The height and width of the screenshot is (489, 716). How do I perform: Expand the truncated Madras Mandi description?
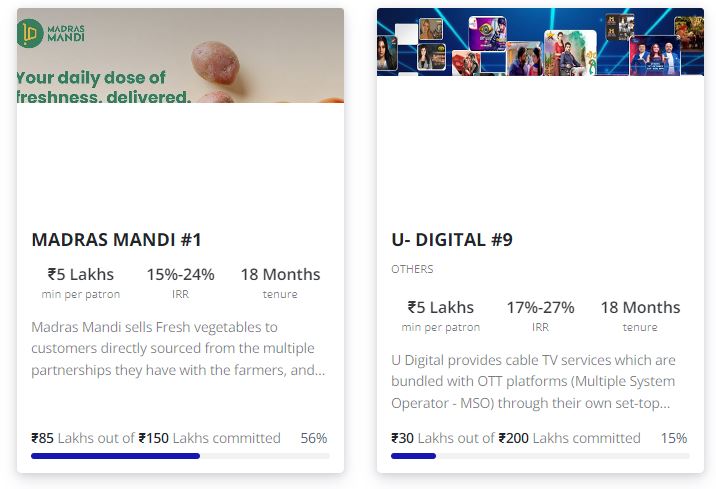(x=178, y=348)
